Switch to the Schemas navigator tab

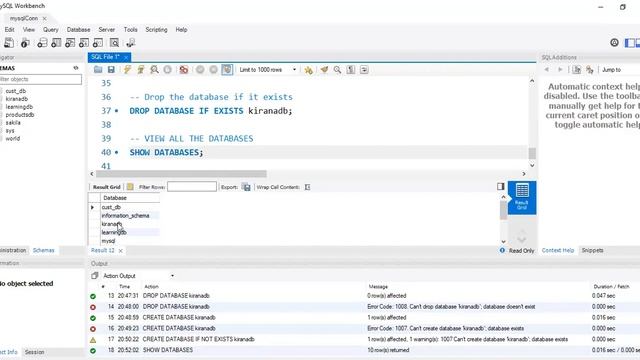(43, 250)
